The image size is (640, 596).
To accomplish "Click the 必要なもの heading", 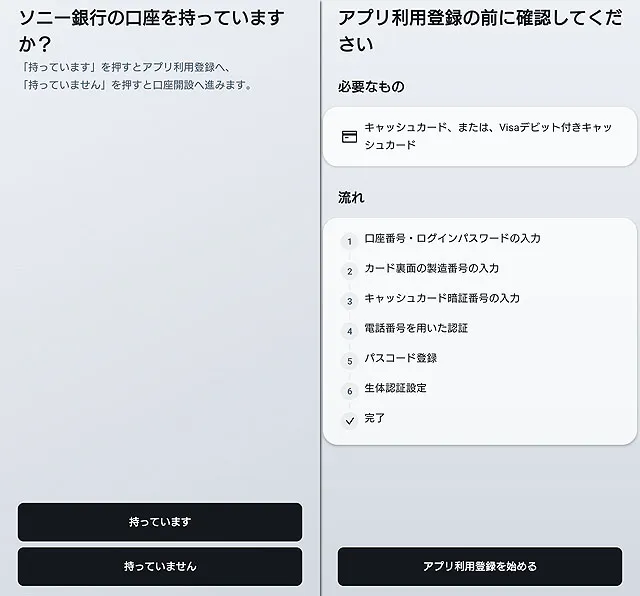I will (x=371, y=87).
